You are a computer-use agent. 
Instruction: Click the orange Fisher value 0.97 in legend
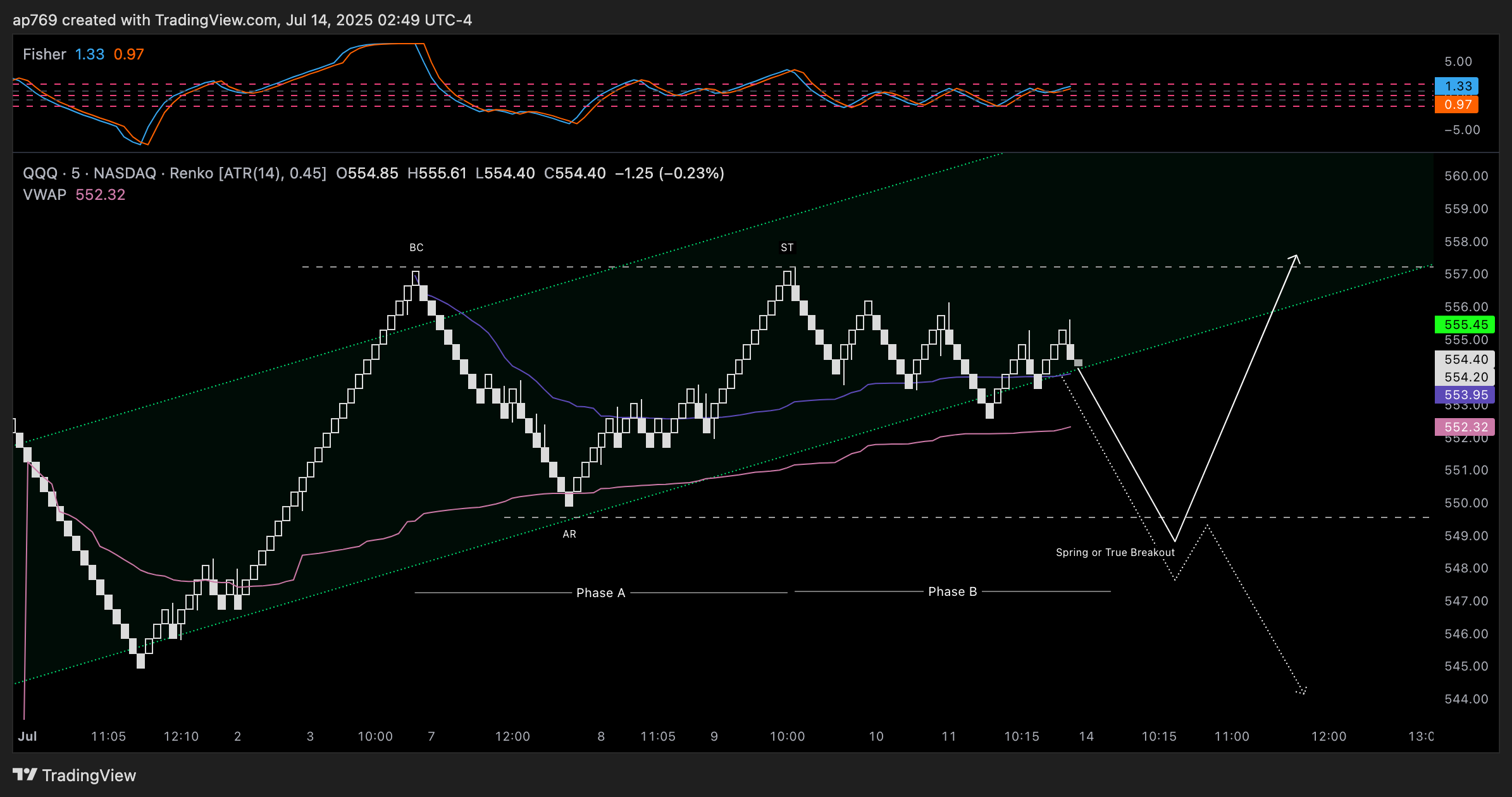(x=129, y=54)
